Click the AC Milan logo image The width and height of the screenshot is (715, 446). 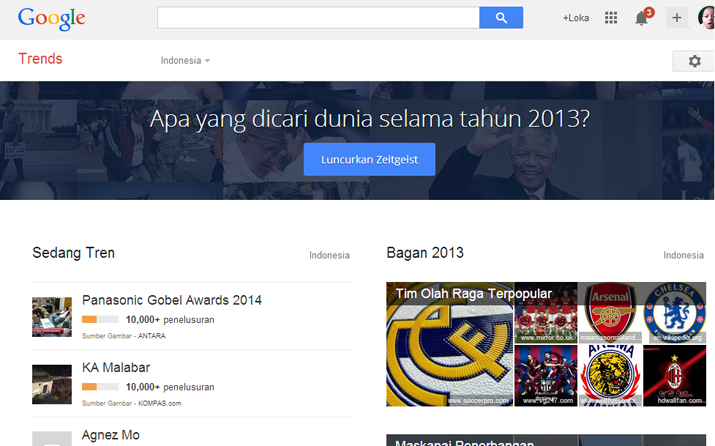(674, 375)
